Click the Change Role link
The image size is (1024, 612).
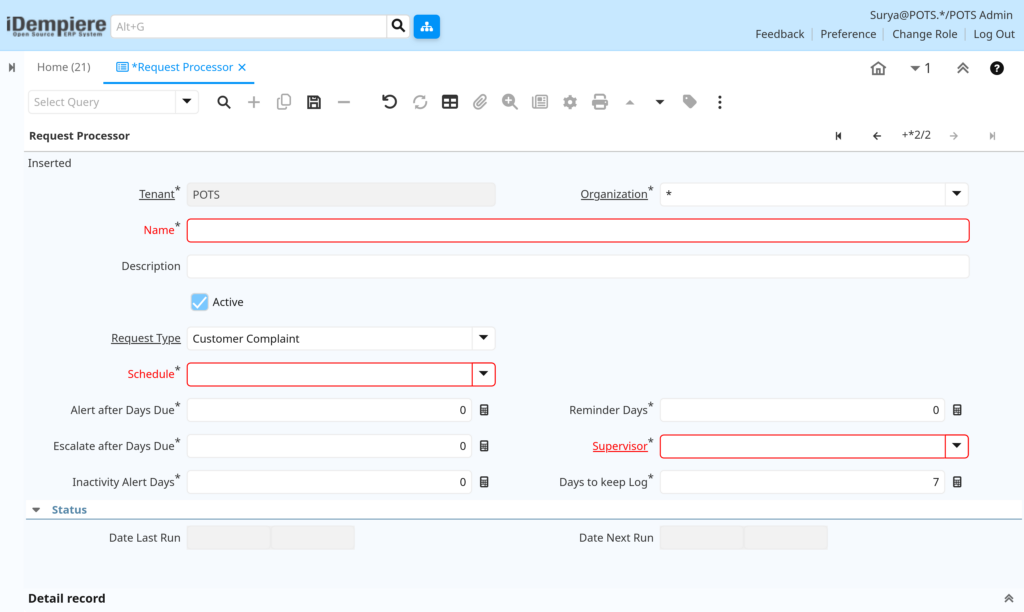(924, 34)
